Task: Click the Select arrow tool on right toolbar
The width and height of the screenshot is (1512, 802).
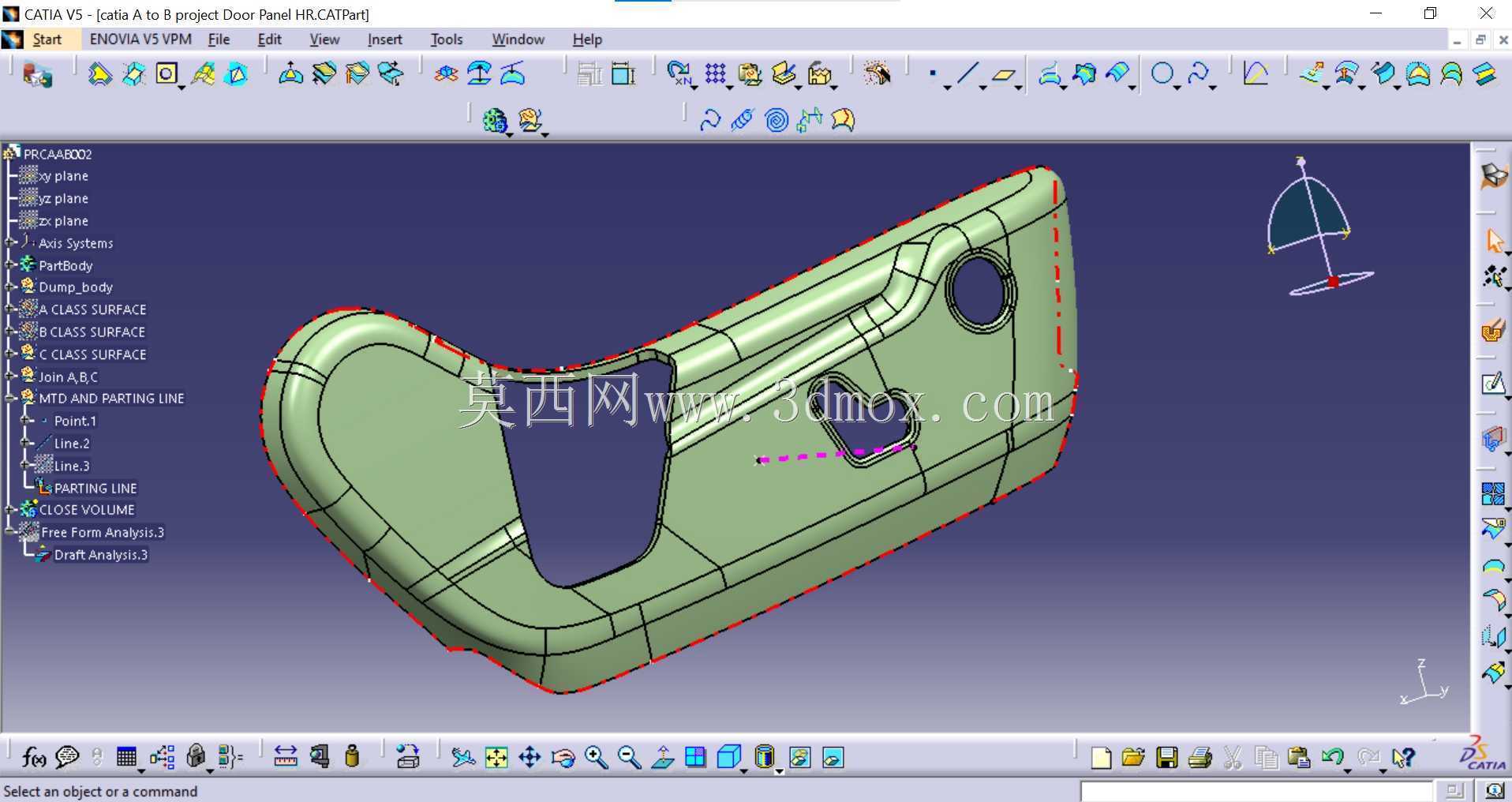Action: [x=1493, y=240]
